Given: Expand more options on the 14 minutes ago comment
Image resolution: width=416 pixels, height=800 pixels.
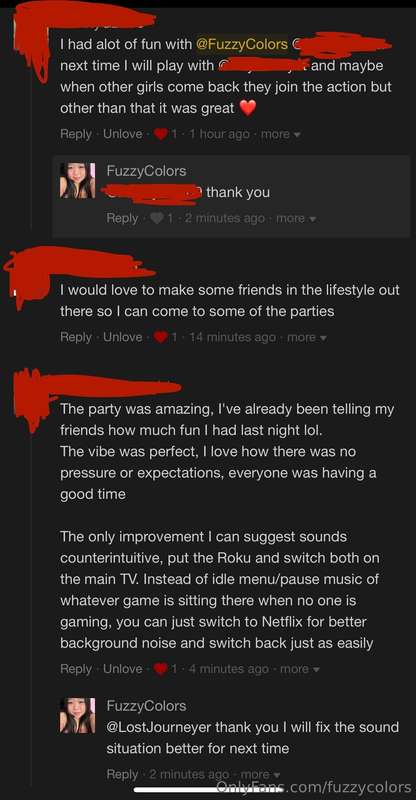Looking at the screenshot, I should point(306,337).
